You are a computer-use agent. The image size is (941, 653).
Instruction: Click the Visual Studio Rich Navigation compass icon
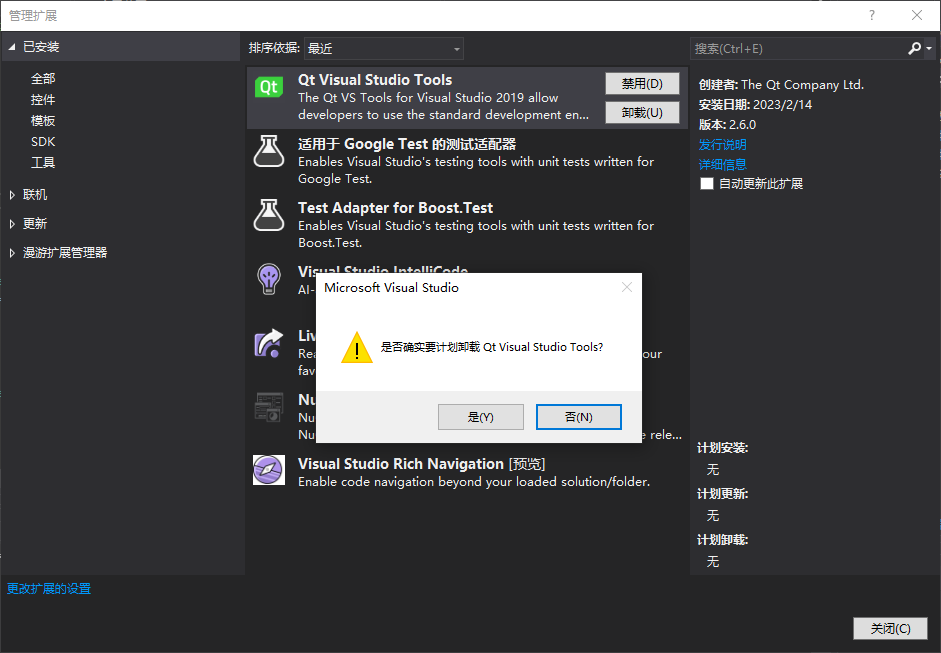269,470
